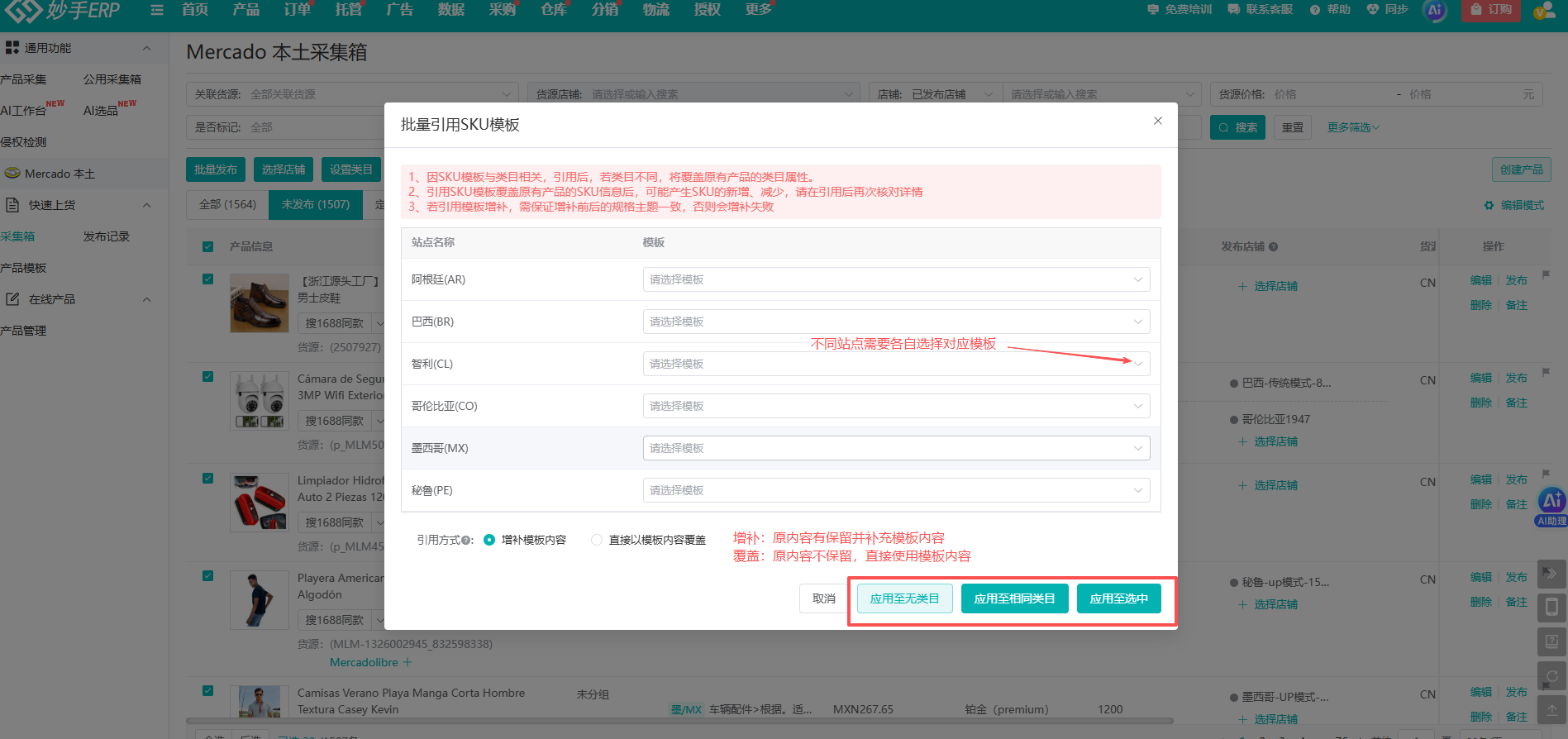
Task: Click the 帮助 question mark icon
Action: click(x=1314, y=10)
